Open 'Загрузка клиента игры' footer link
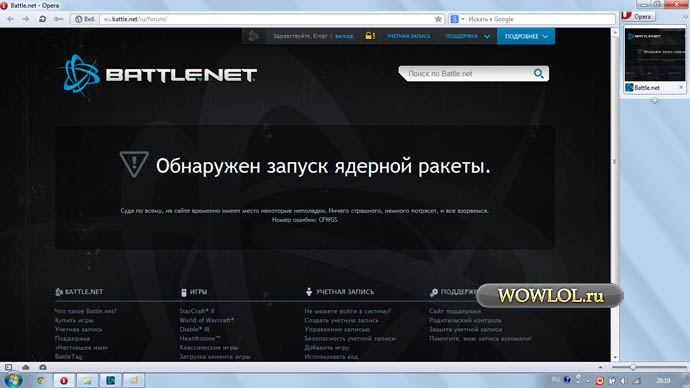Screen dimensions: 690x388 [215, 357]
